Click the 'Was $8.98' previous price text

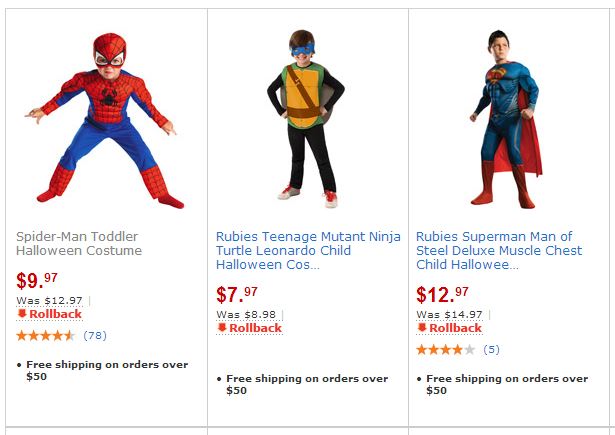[x=247, y=314]
